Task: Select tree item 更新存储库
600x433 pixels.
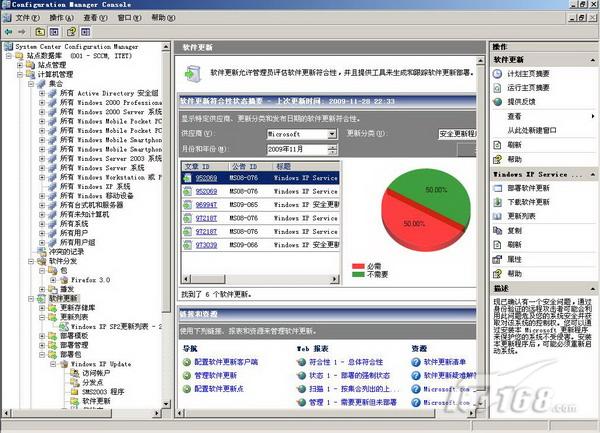Action: click(78, 308)
